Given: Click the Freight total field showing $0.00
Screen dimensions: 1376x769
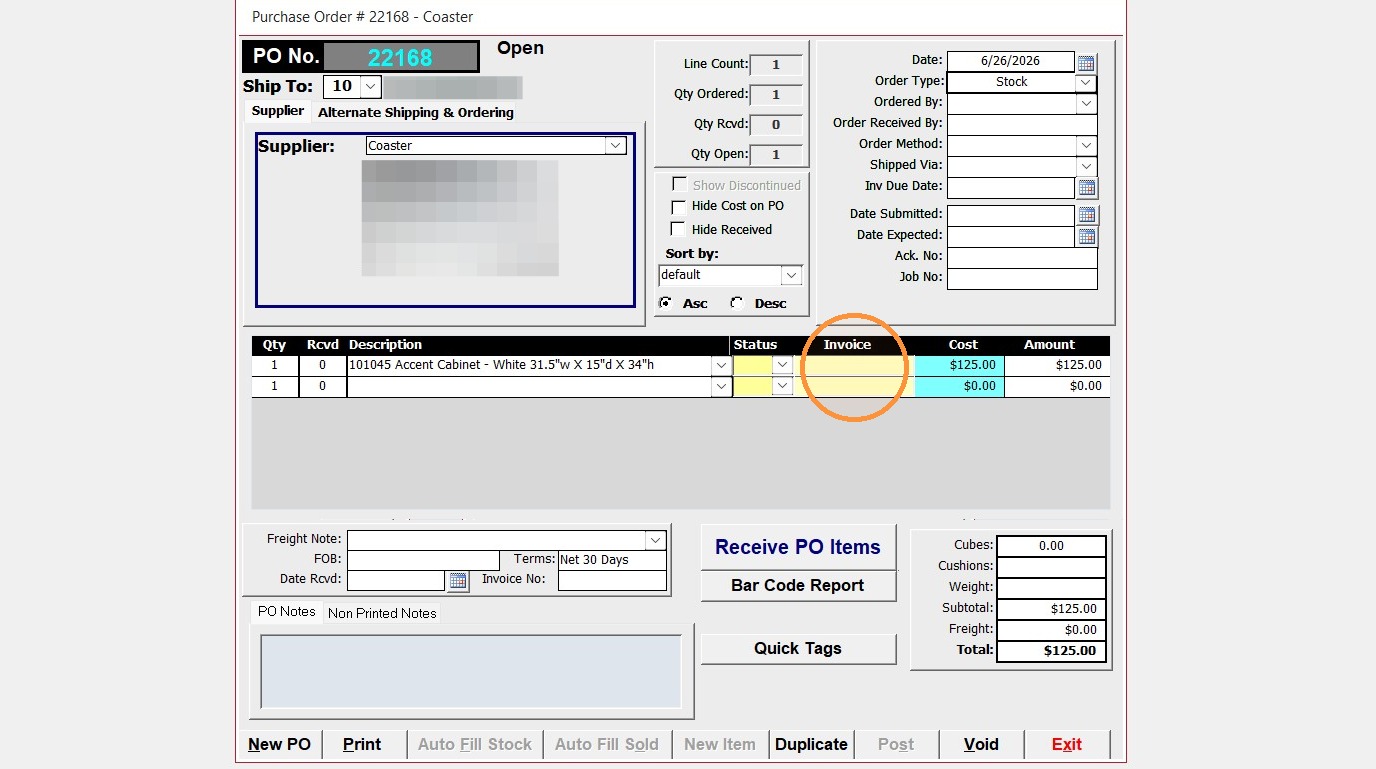Looking at the screenshot, I should 1051,630.
